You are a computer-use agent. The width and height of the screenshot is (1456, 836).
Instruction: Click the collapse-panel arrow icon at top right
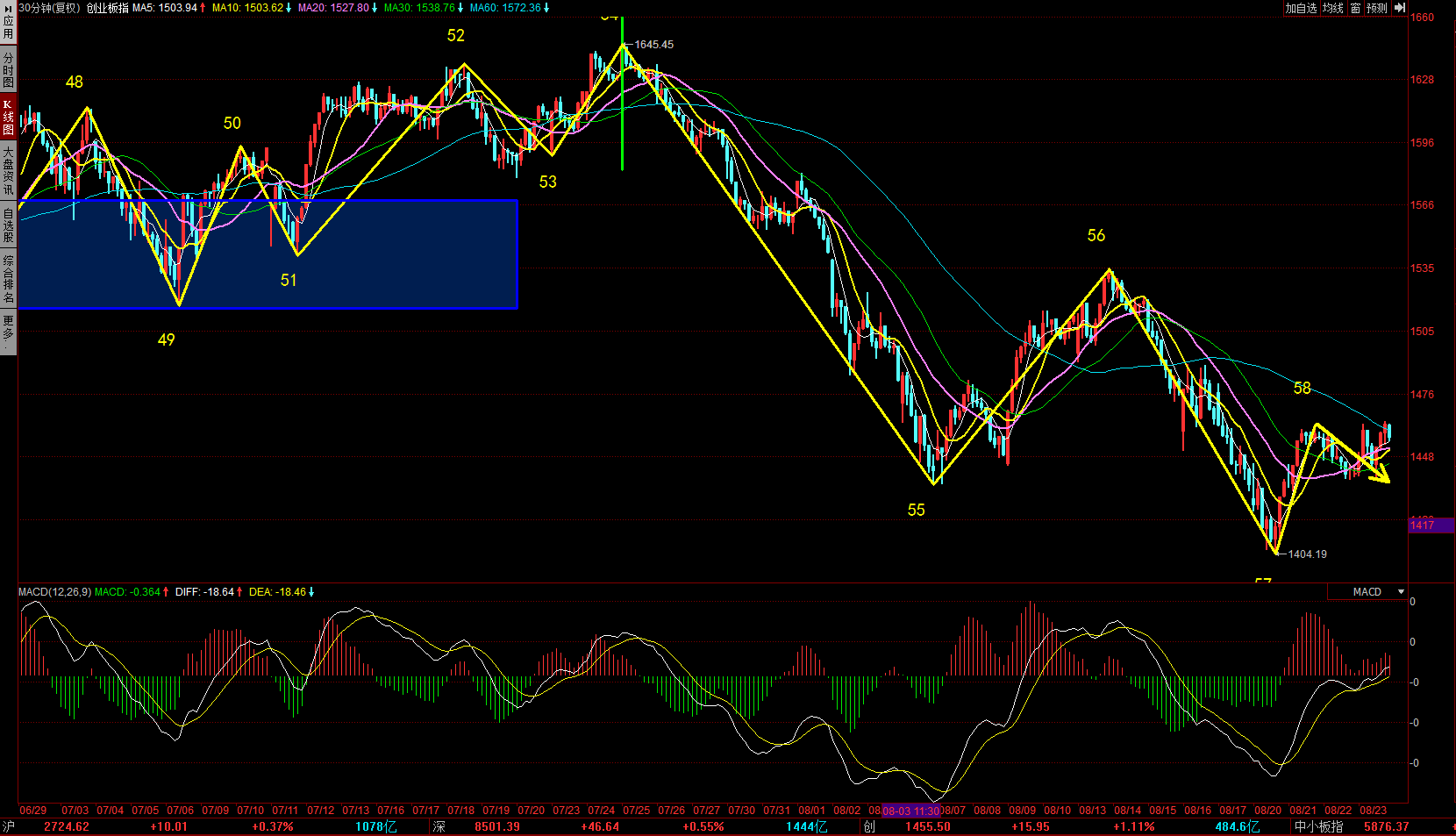pos(1400,8)
